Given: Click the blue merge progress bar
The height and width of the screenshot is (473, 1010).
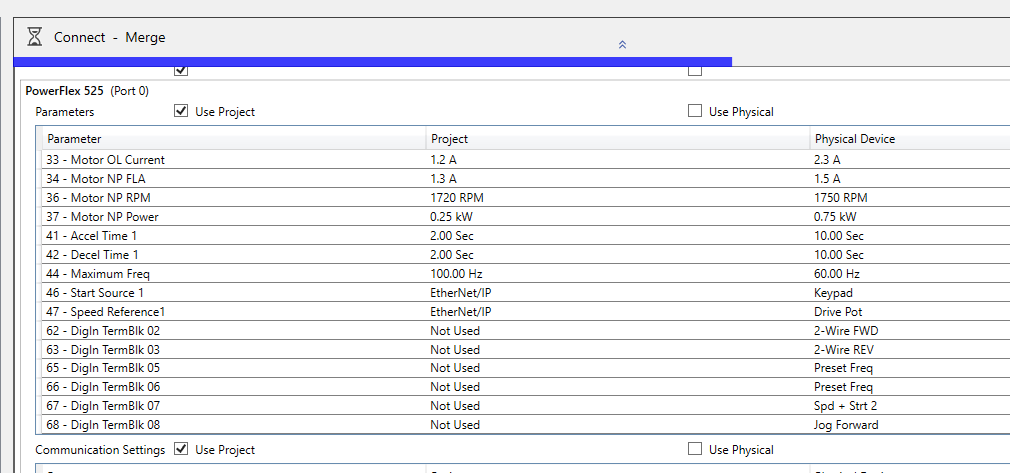Looking at the screenshot, I should click(x=372, y=61).
